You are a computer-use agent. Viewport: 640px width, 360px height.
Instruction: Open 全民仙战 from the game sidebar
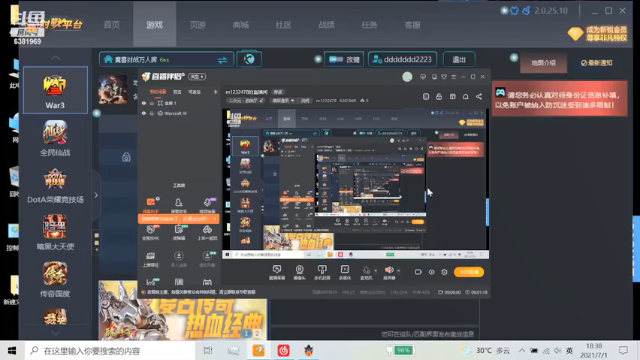tap(55, 138)
